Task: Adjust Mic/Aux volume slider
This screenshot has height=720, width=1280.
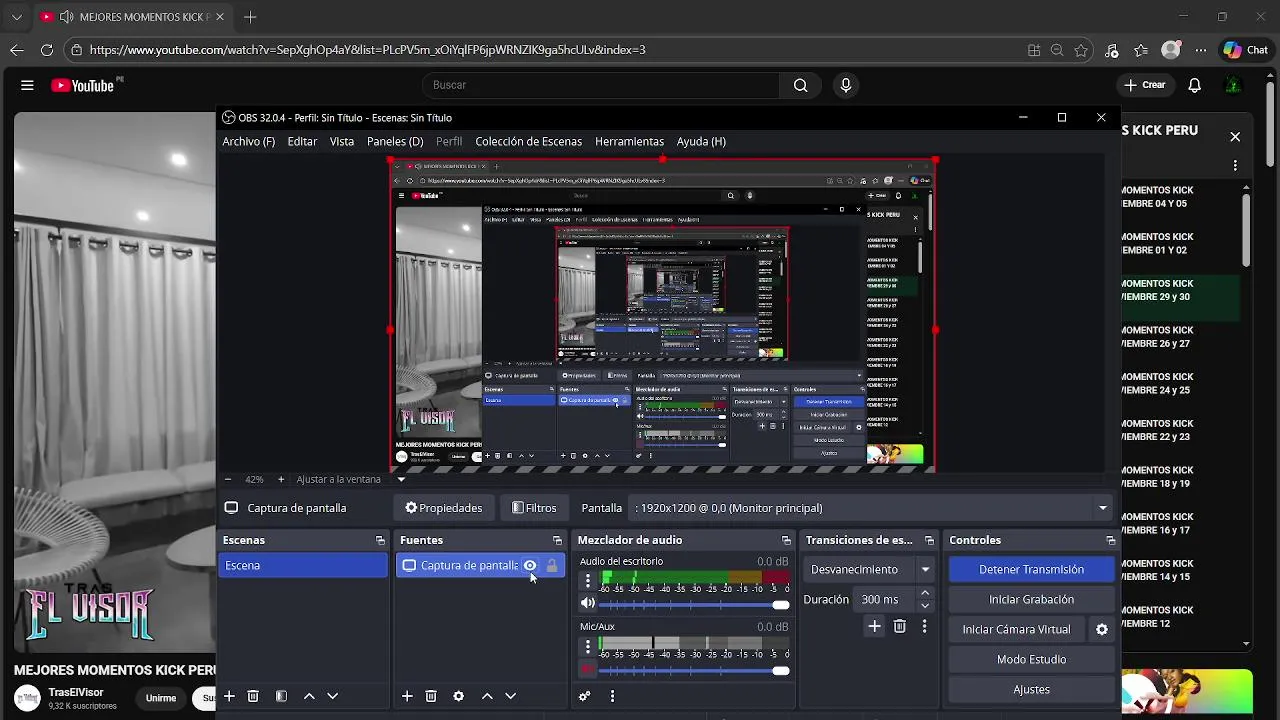Action: (x=694, y=670)
